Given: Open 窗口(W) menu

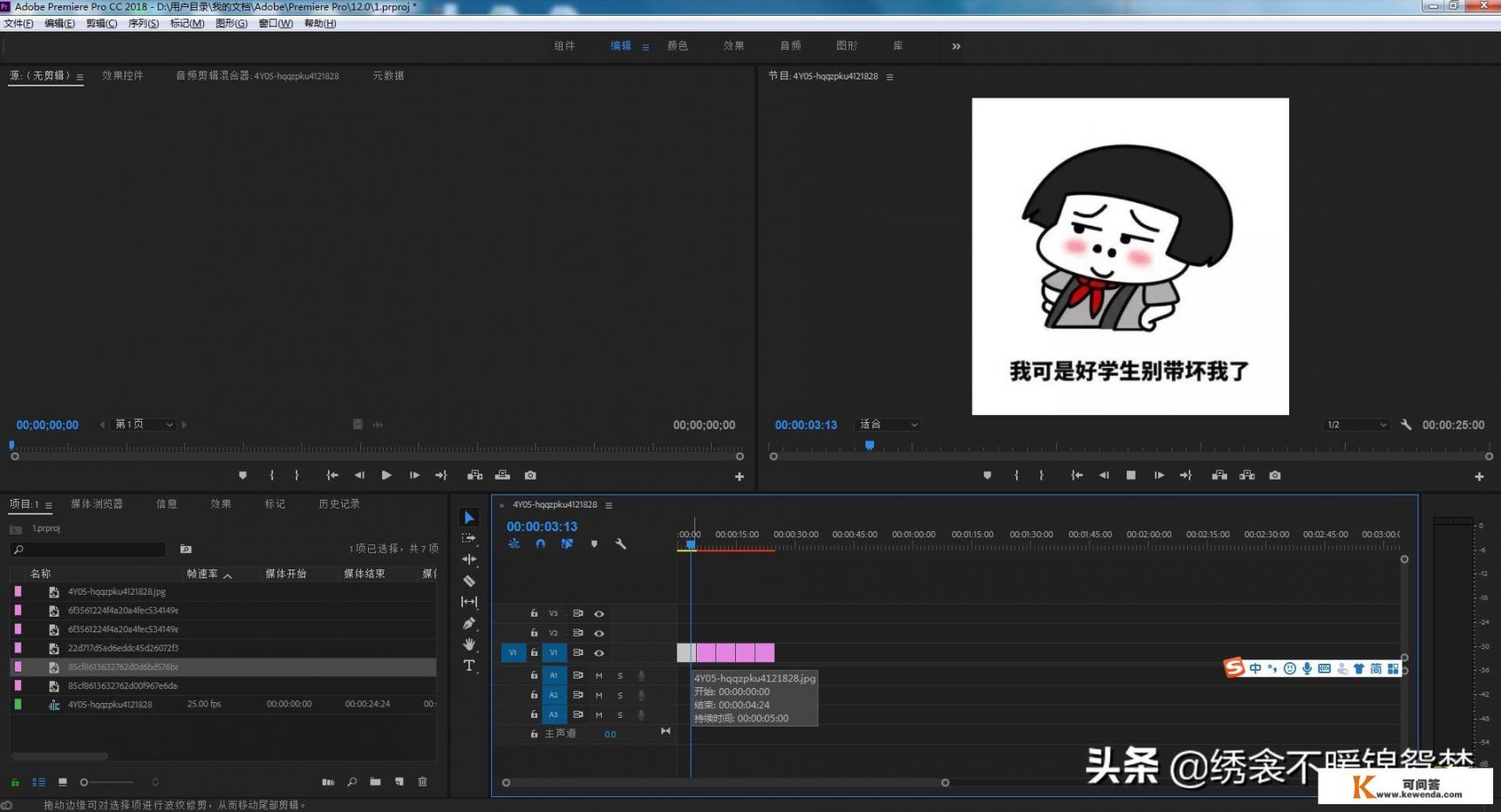Looking at the screenshot, I should click(x=276, y=24).
